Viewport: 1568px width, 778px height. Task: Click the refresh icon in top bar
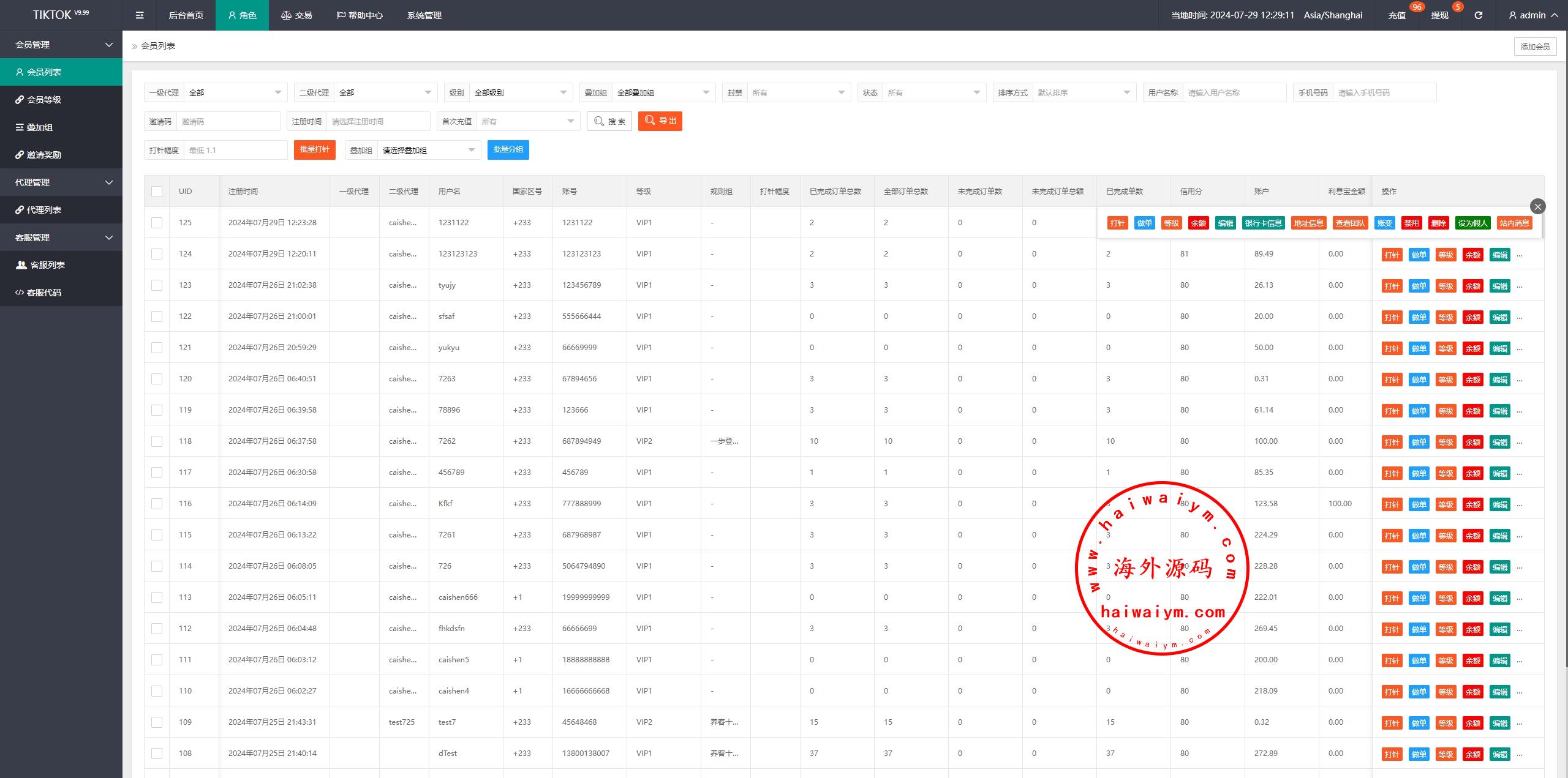tap(1478, 15)
